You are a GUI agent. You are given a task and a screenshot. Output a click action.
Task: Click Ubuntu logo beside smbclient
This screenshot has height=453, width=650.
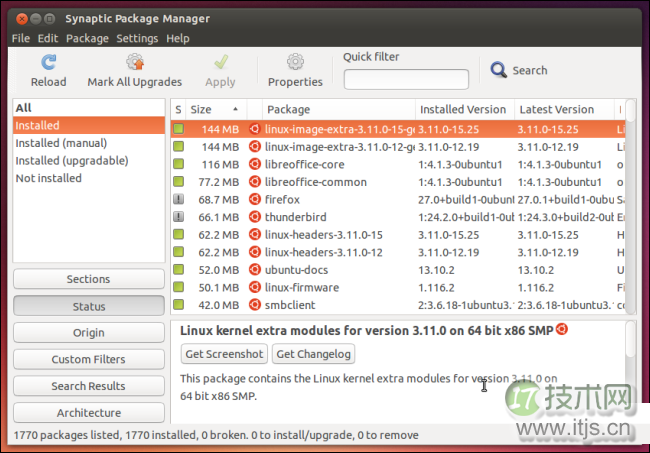pyautogui.click(x=255, y=305)
